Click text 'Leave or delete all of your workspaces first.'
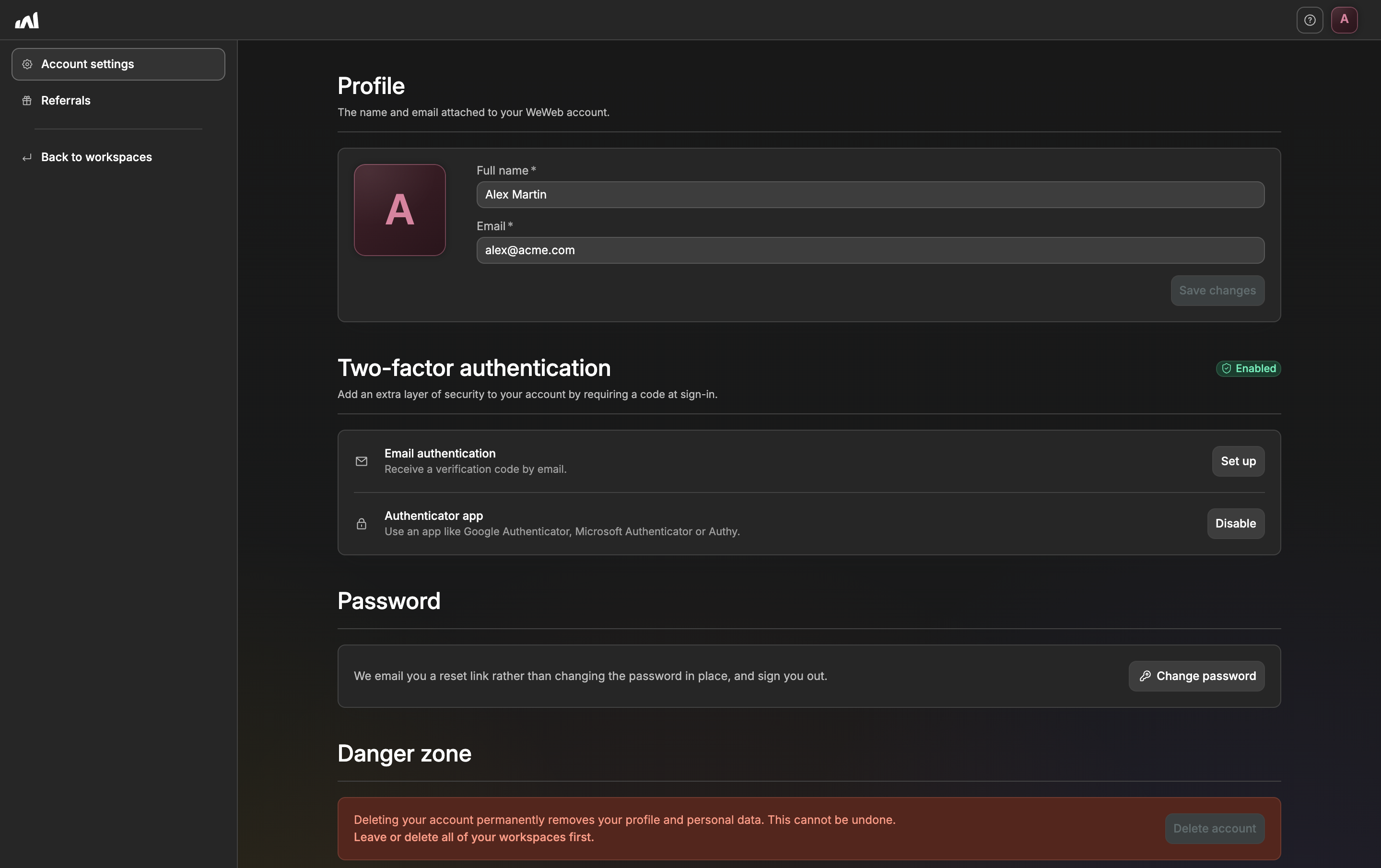1381x868 pixels. click(474, 837)
